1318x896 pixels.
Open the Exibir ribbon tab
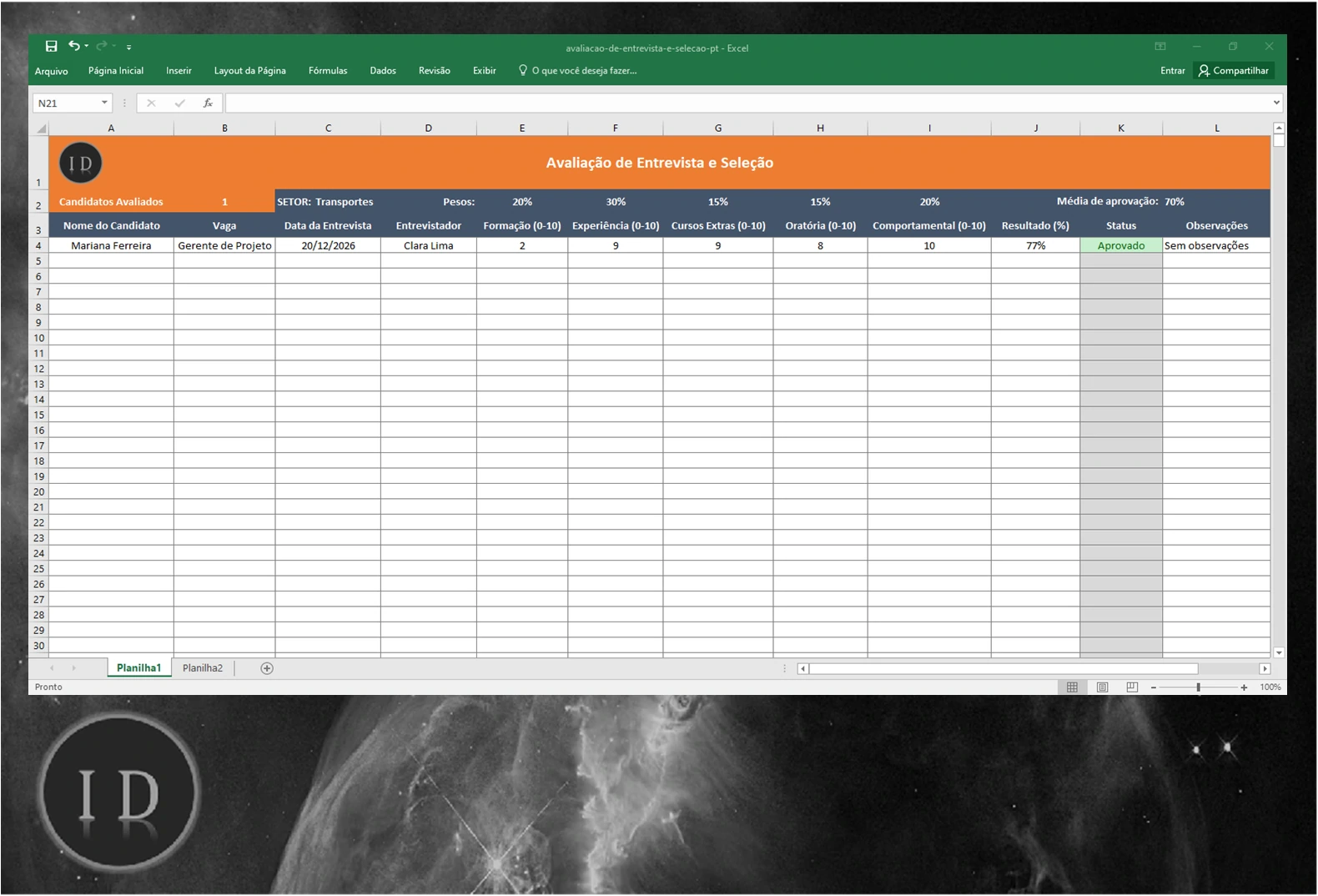click(485, 71)
